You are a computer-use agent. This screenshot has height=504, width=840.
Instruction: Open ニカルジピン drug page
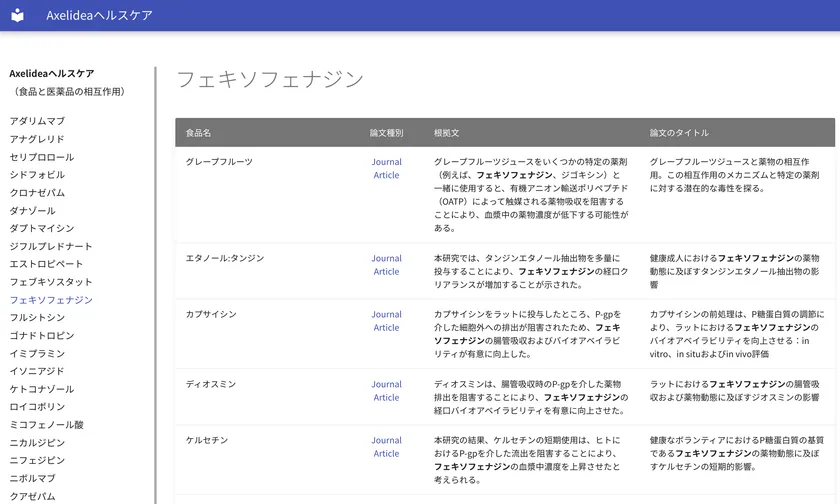37,442
